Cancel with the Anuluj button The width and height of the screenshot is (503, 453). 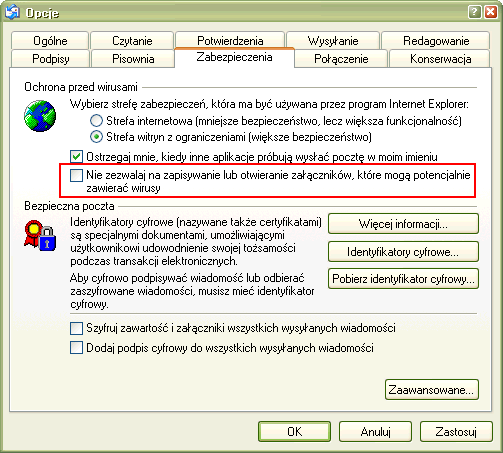pos(375,431)
